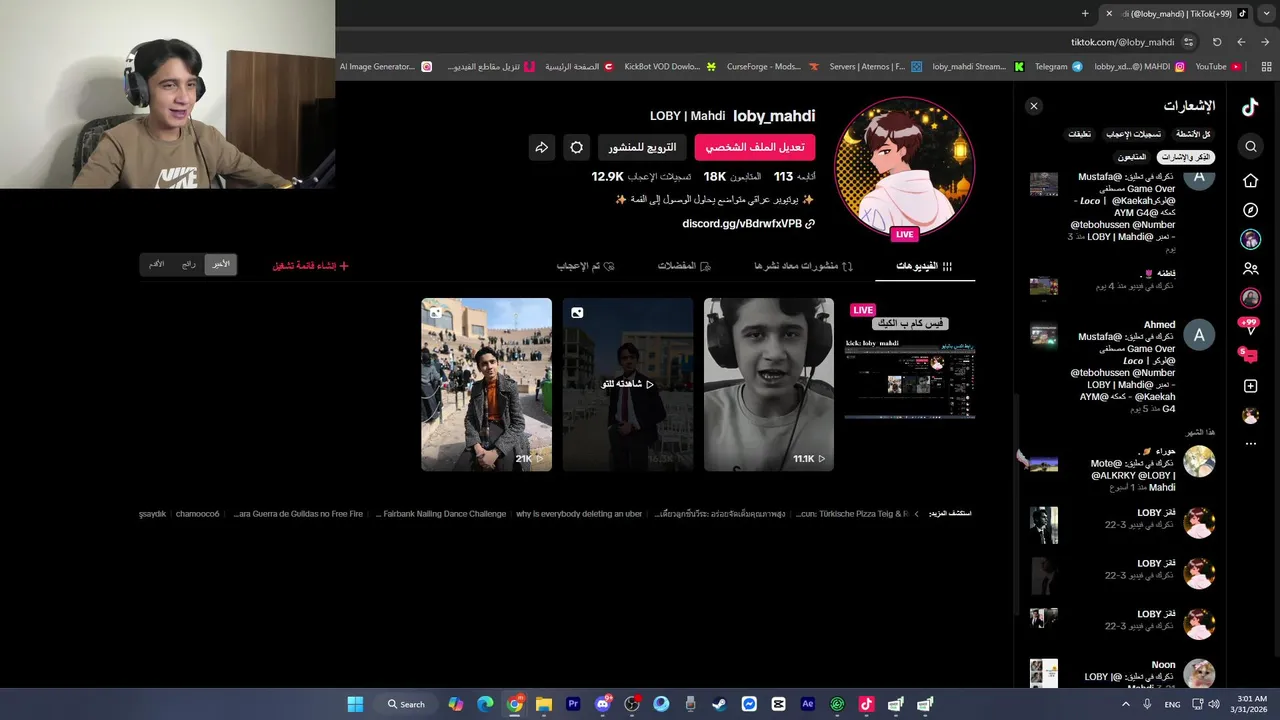Open YouTube bookmark
This screenshot has height=720, width=1280.
pyautogui.click(x=1218, y=67)
